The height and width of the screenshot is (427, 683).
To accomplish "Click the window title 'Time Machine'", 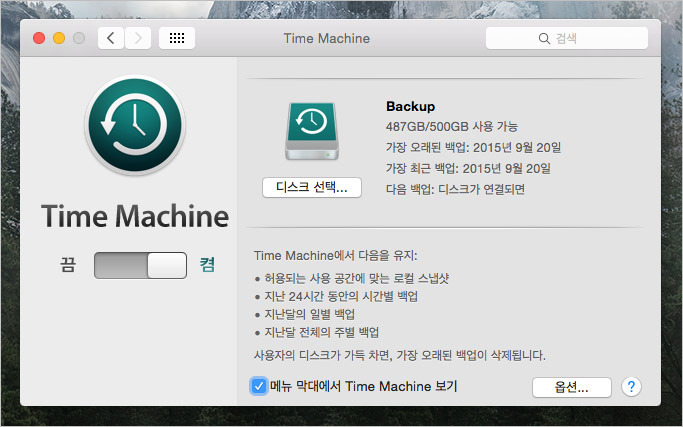I will (x=327, y=38).
